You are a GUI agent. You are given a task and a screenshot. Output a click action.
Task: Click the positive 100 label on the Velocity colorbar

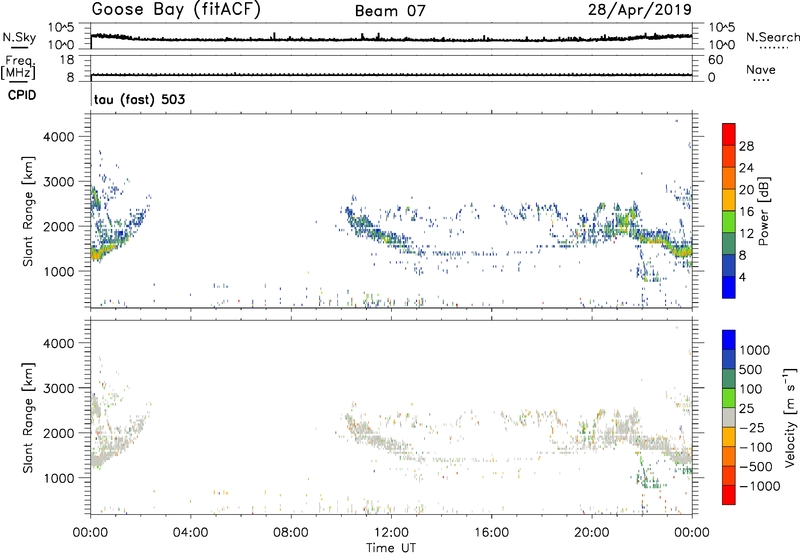coord(751,389)
